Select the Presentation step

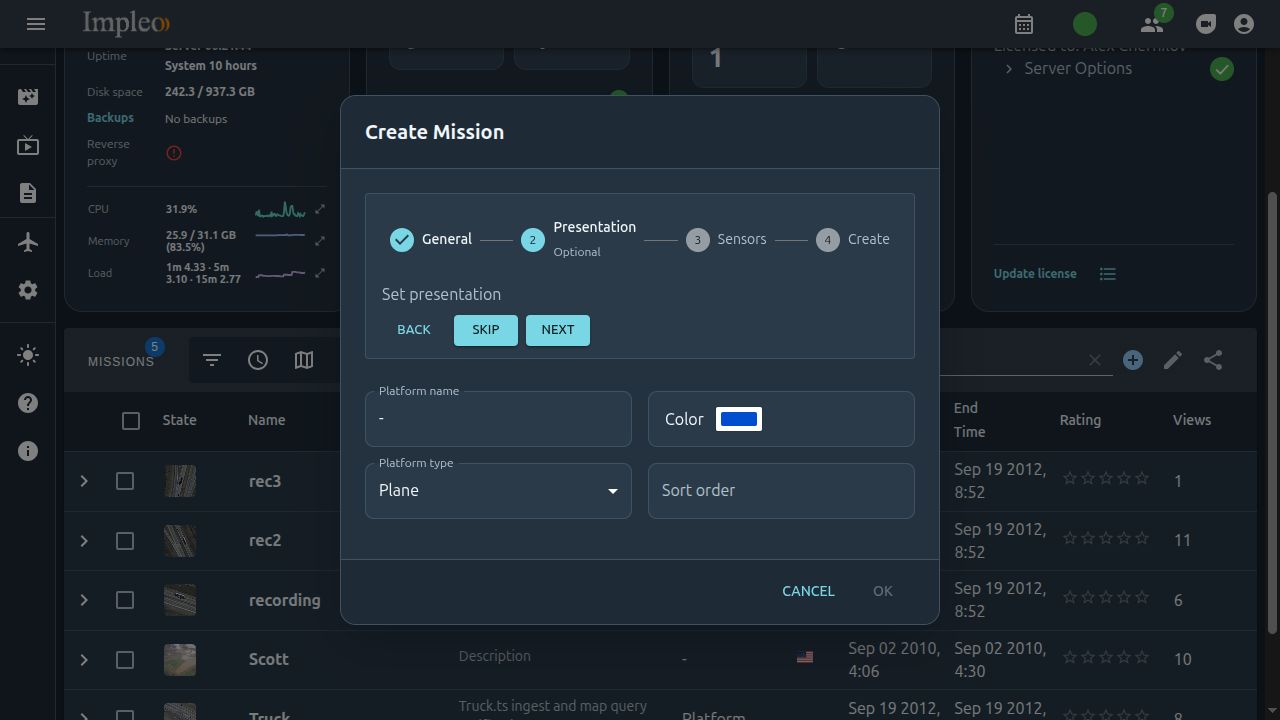tap(578, 240)
